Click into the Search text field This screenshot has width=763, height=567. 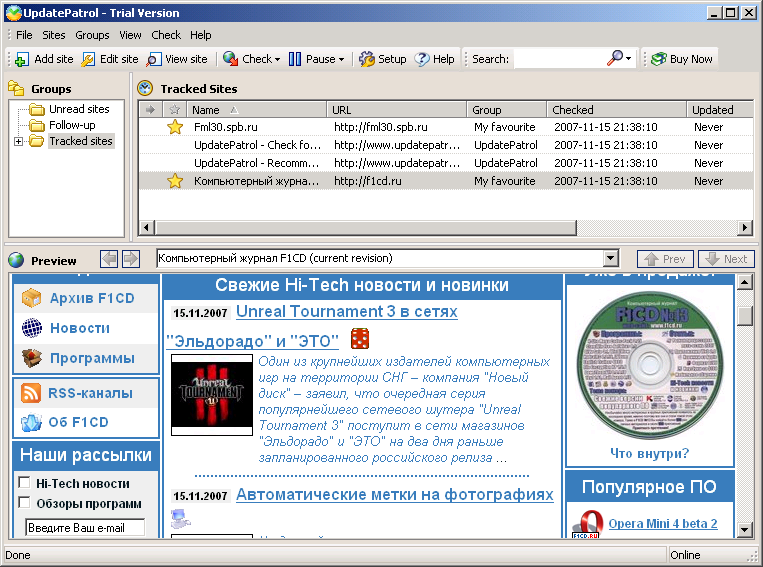point(559,59)
